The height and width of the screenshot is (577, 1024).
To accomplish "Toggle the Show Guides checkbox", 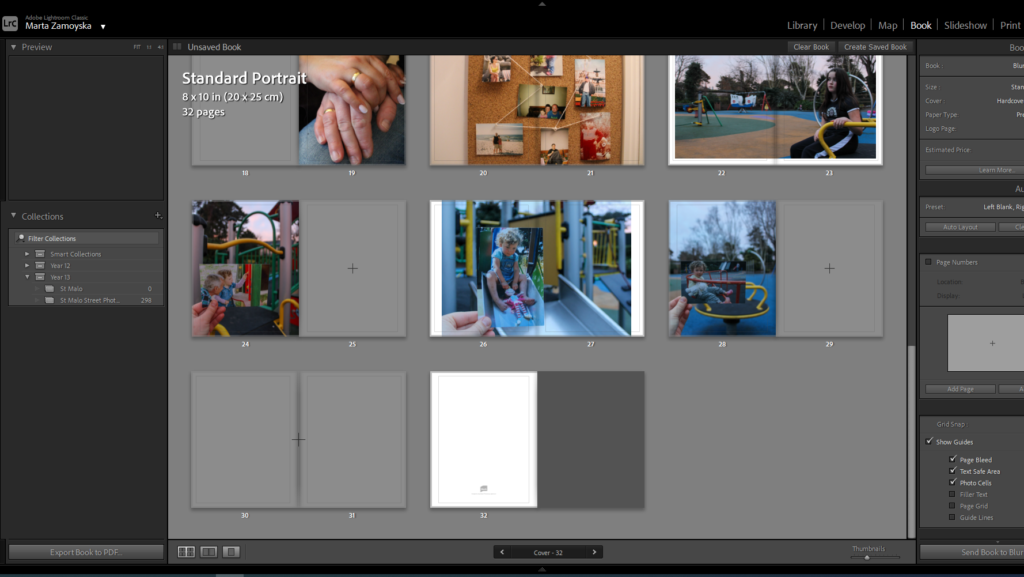I will [x=929, y=441].
